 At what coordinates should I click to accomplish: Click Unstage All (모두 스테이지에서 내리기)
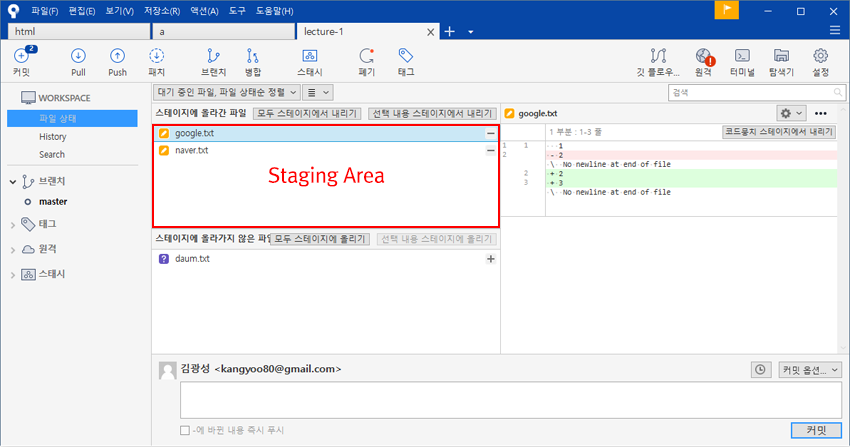pyautogui.click(x=307, y=114)
